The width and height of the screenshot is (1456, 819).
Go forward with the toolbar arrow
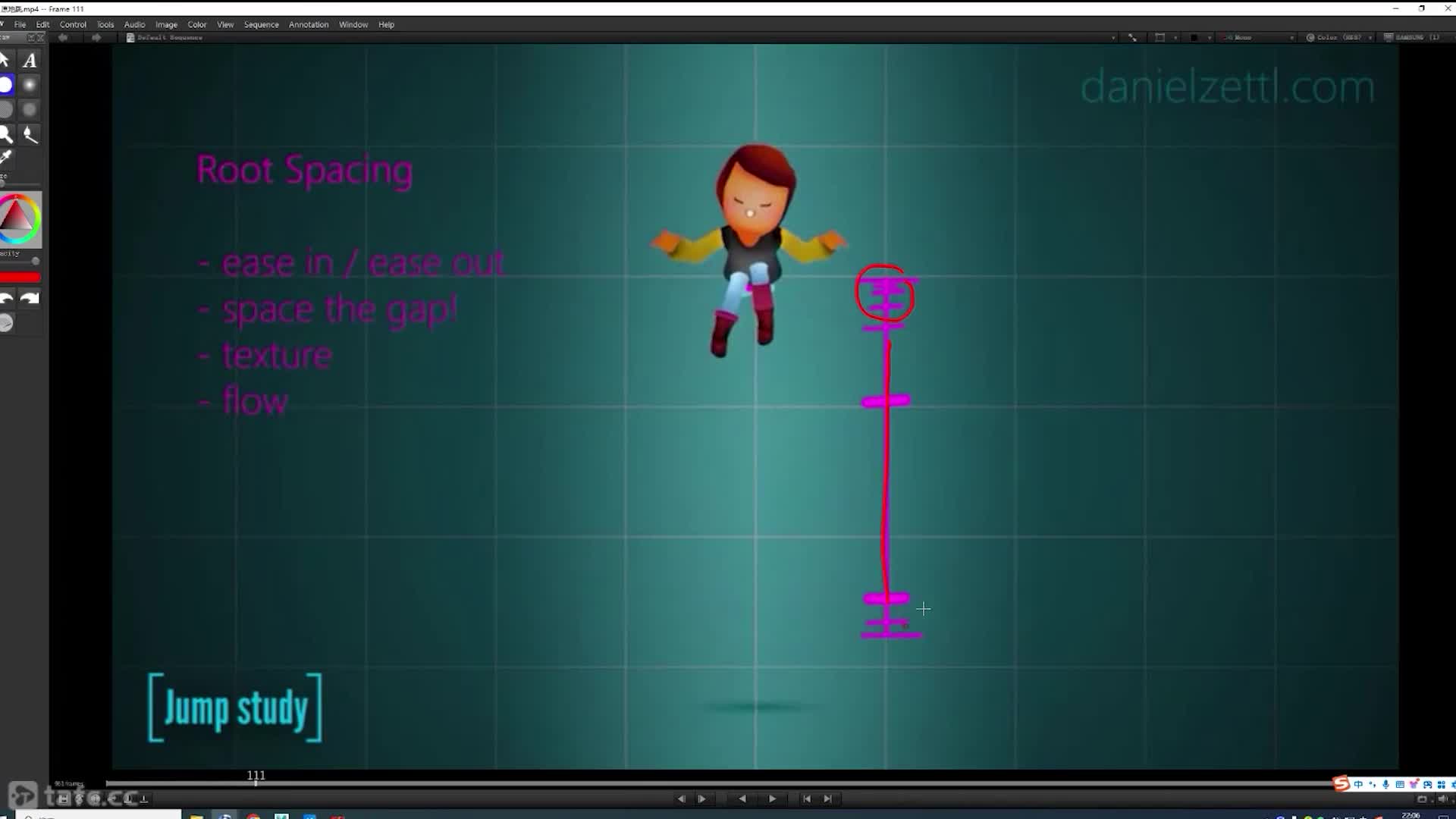pos(96,37)
